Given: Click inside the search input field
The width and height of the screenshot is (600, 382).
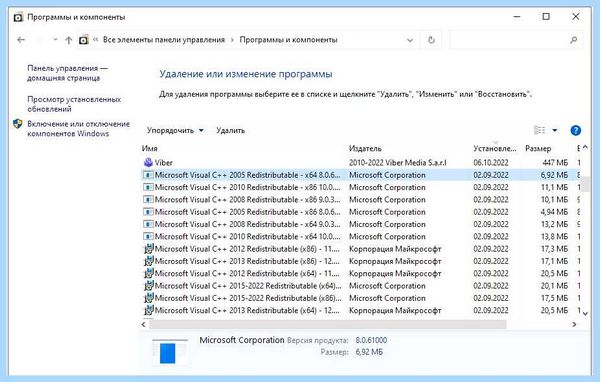Looking at the screenshot, I should 509,40.
